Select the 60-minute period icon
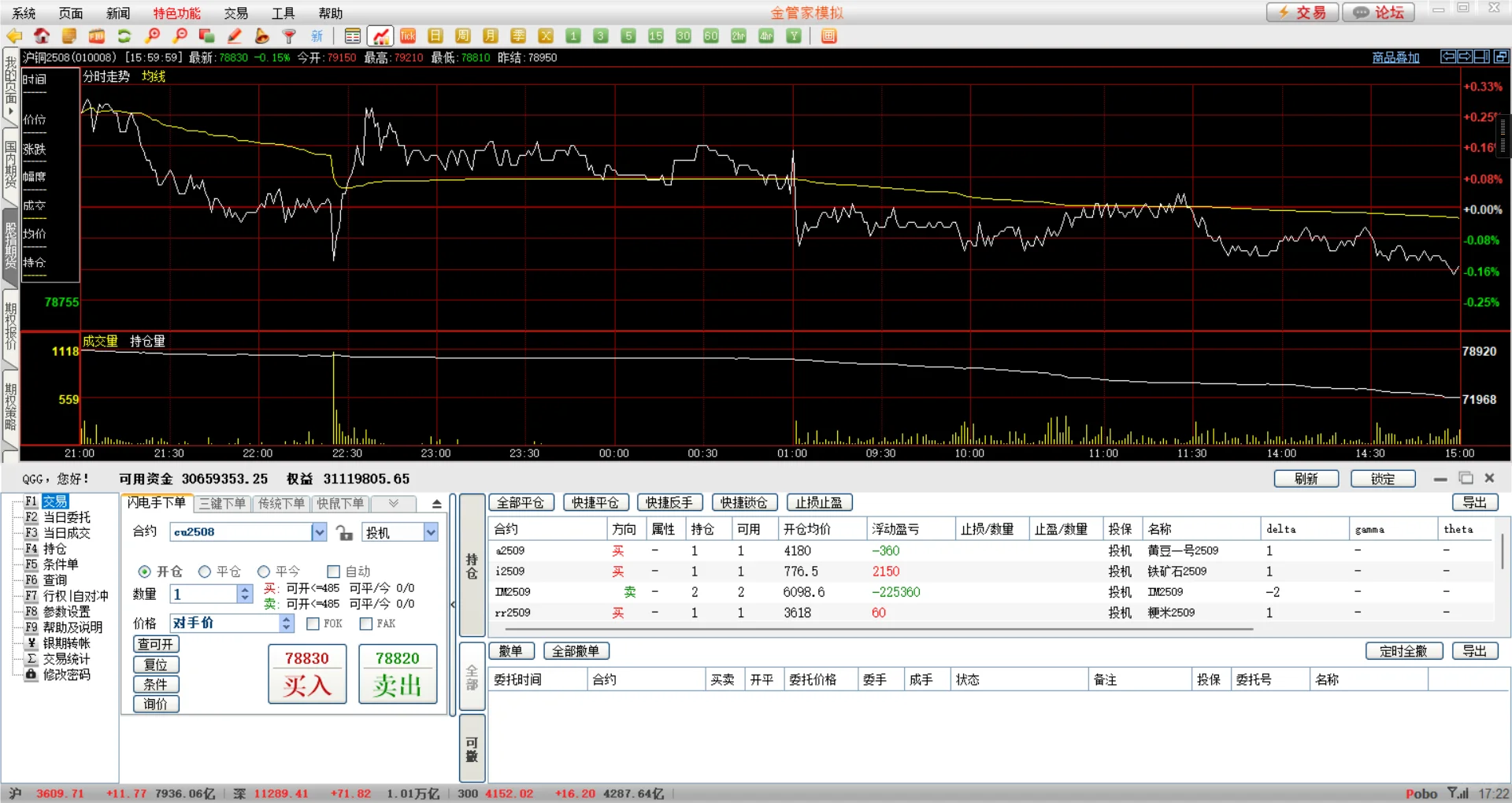Viewport: 1512px width, 803px height. 711,36
